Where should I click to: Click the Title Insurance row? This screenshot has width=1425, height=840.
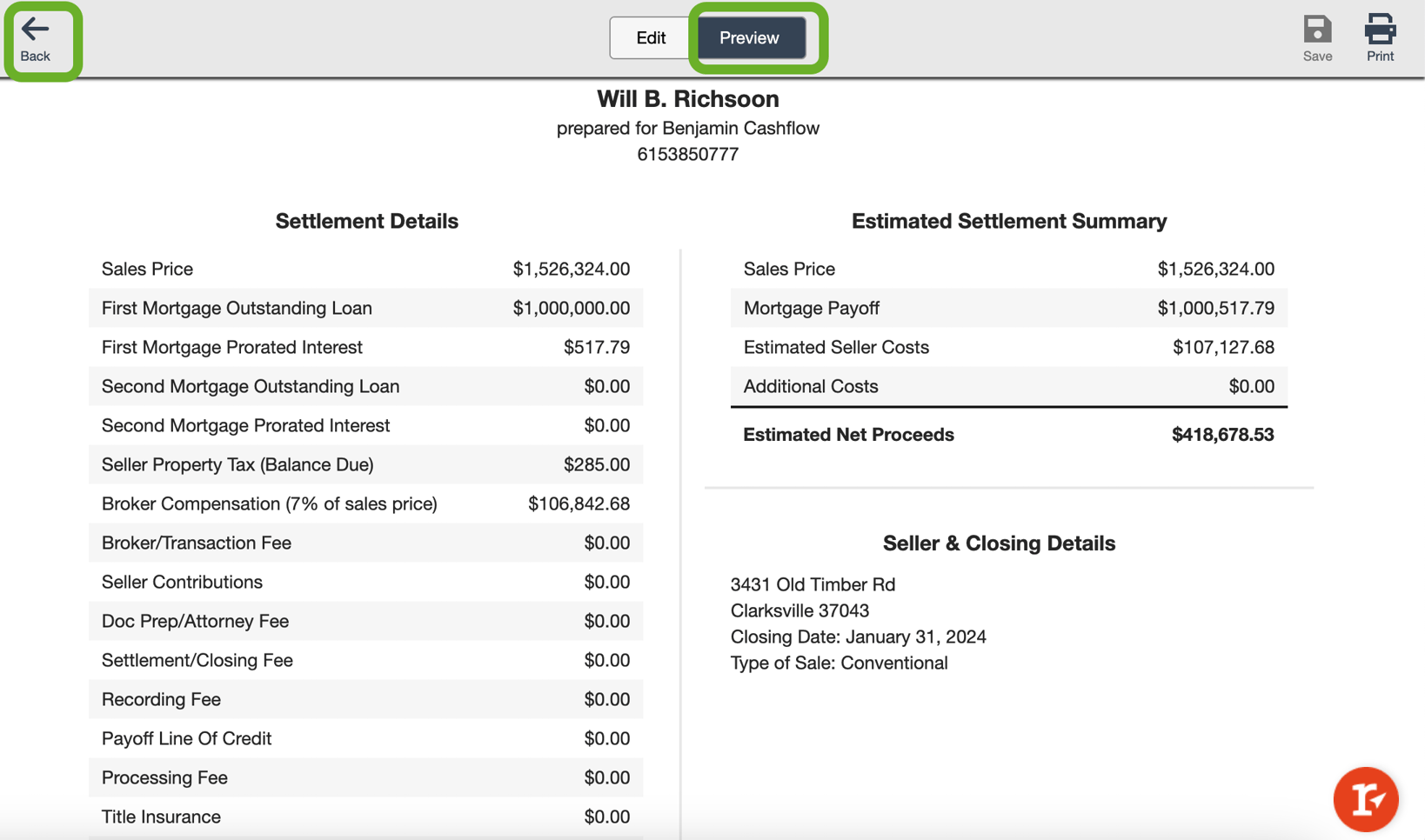[x=365, y=817]
